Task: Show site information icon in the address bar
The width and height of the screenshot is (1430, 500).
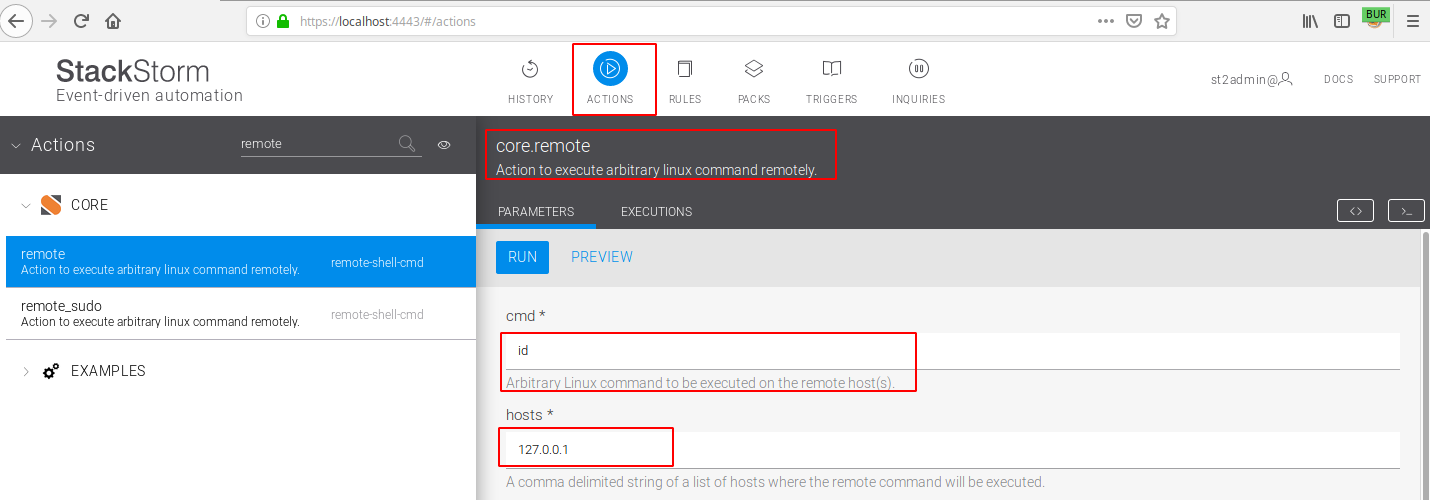Action: 263,20
